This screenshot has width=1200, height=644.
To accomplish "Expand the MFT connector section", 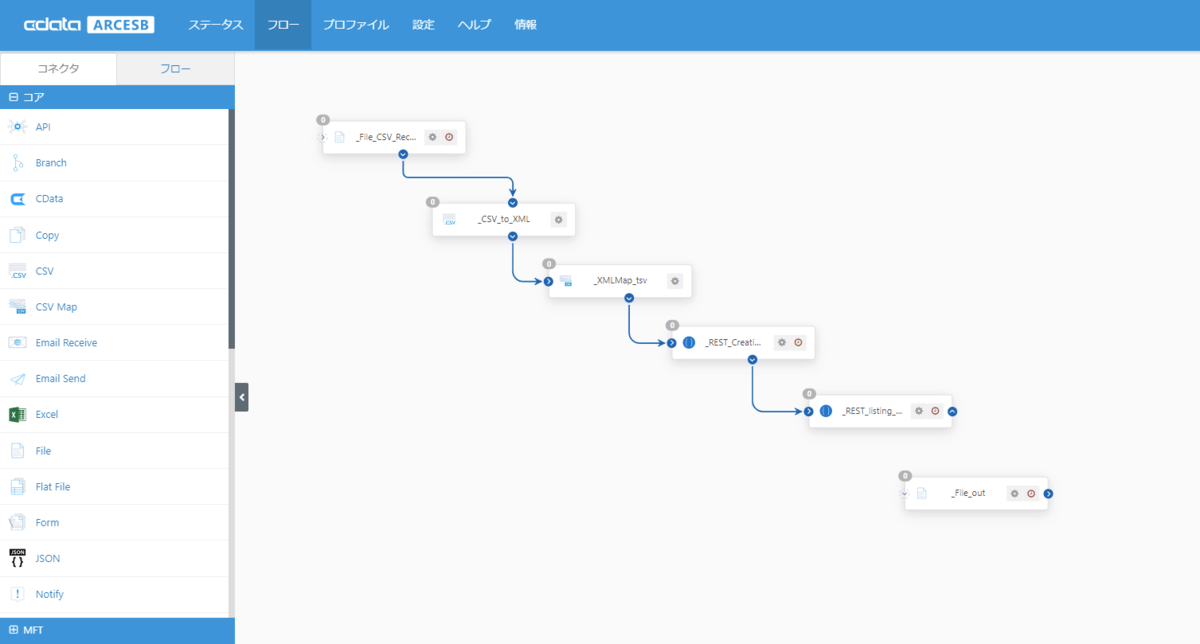I will coord(13,630).
